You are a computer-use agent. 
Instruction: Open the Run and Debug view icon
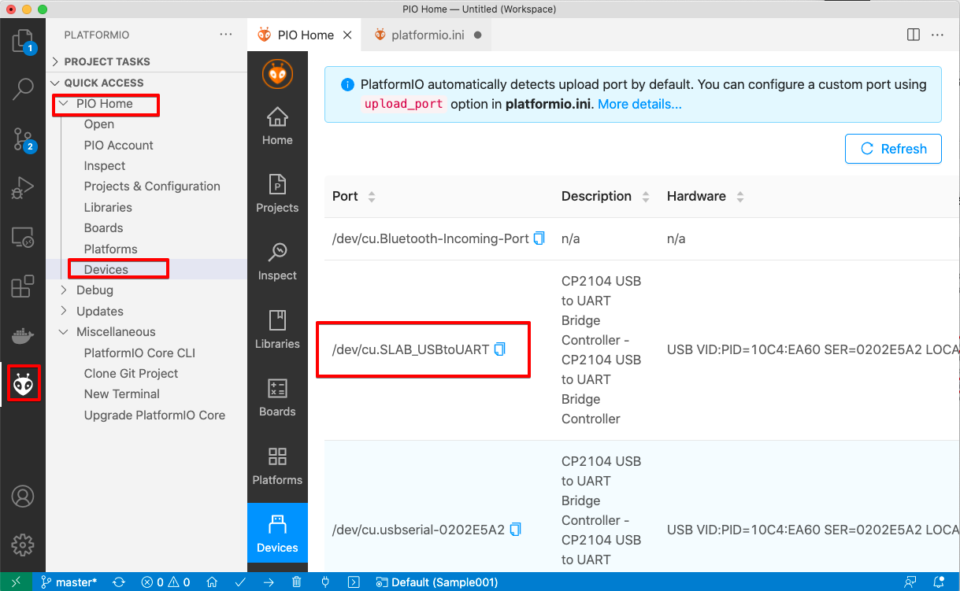(x=23, y=188)
